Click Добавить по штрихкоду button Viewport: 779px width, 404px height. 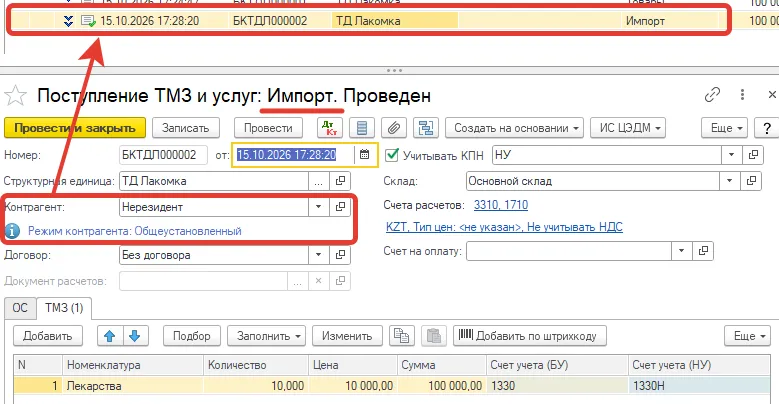(530, 336)
